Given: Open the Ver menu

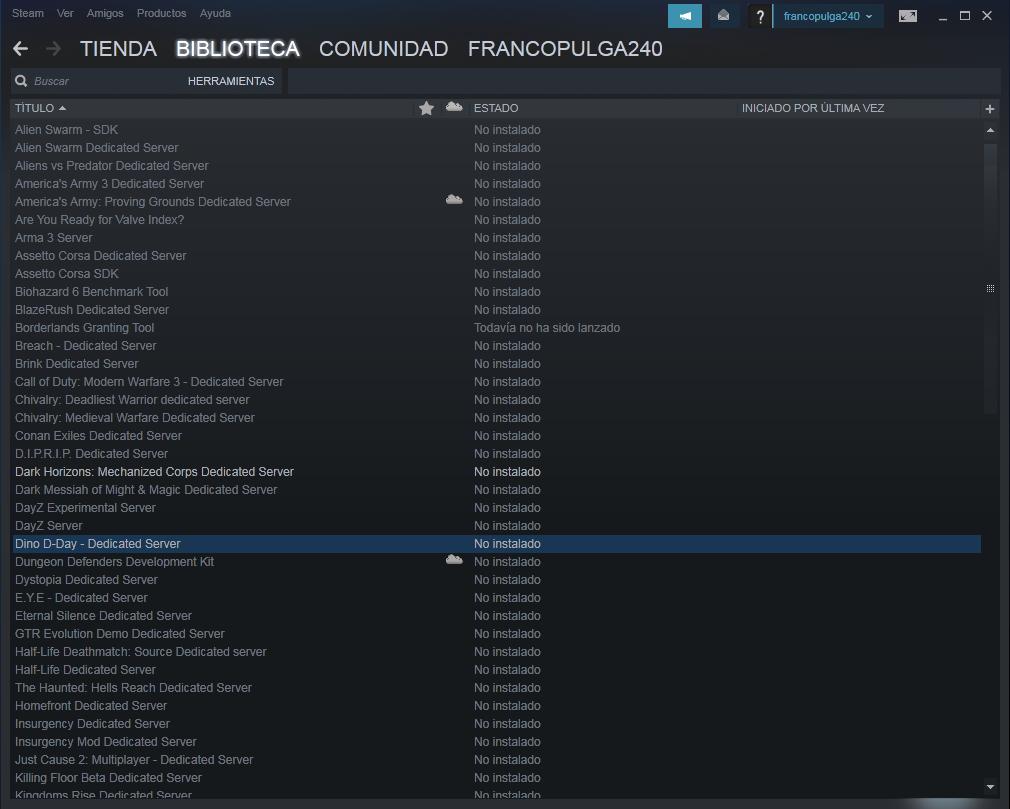Looking at the screenshot, I should pos(65,13).
